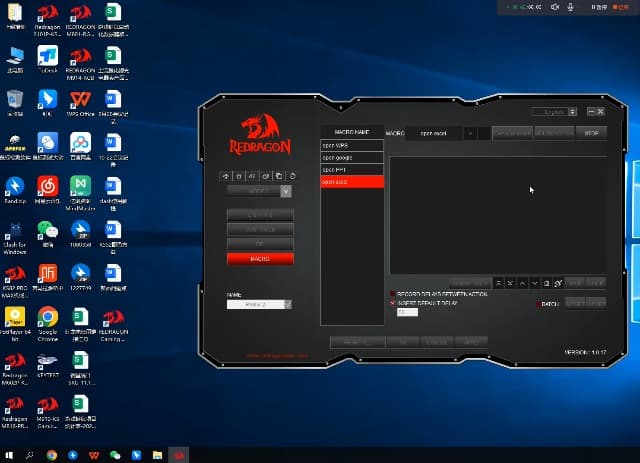Open the KEYTEST desktop icon

pyautogui.click(x=48, y=365)
